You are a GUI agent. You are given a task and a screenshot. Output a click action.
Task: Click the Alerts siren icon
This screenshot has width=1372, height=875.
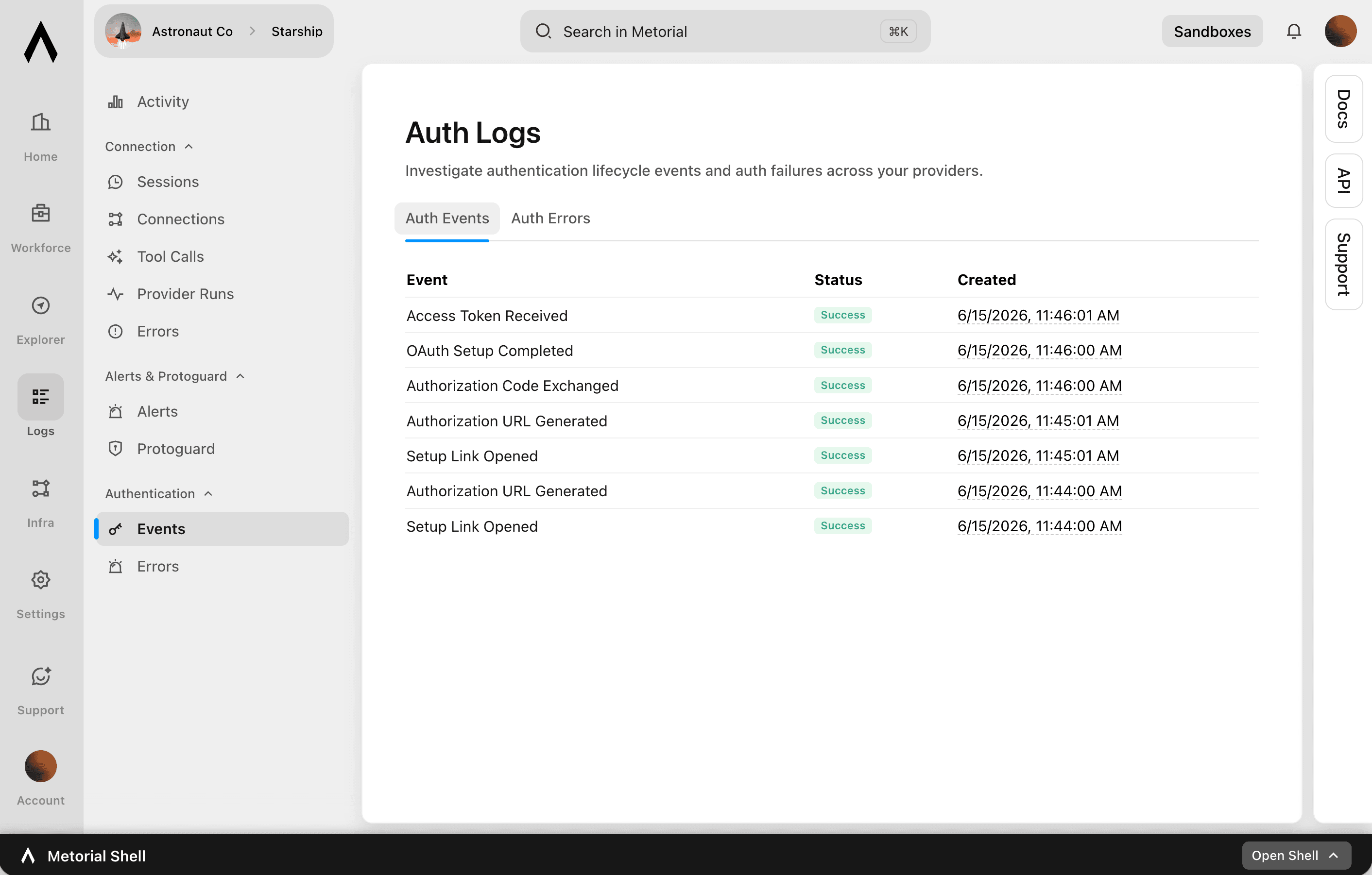point(116,412)
